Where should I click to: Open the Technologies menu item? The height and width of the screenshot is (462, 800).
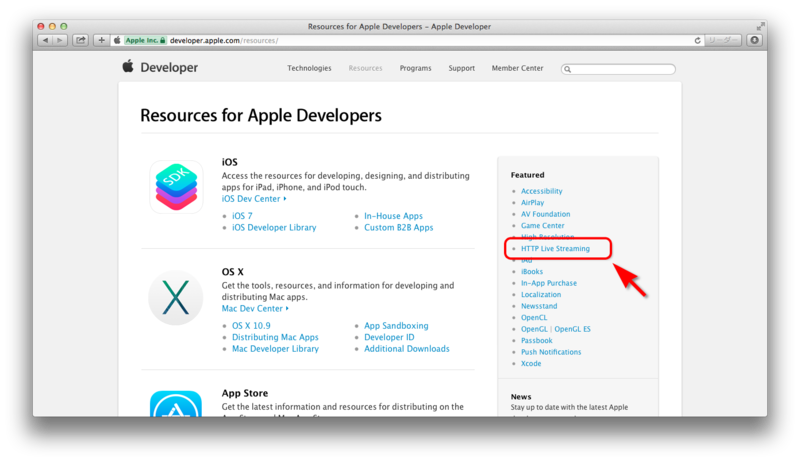tap(309, 68)
